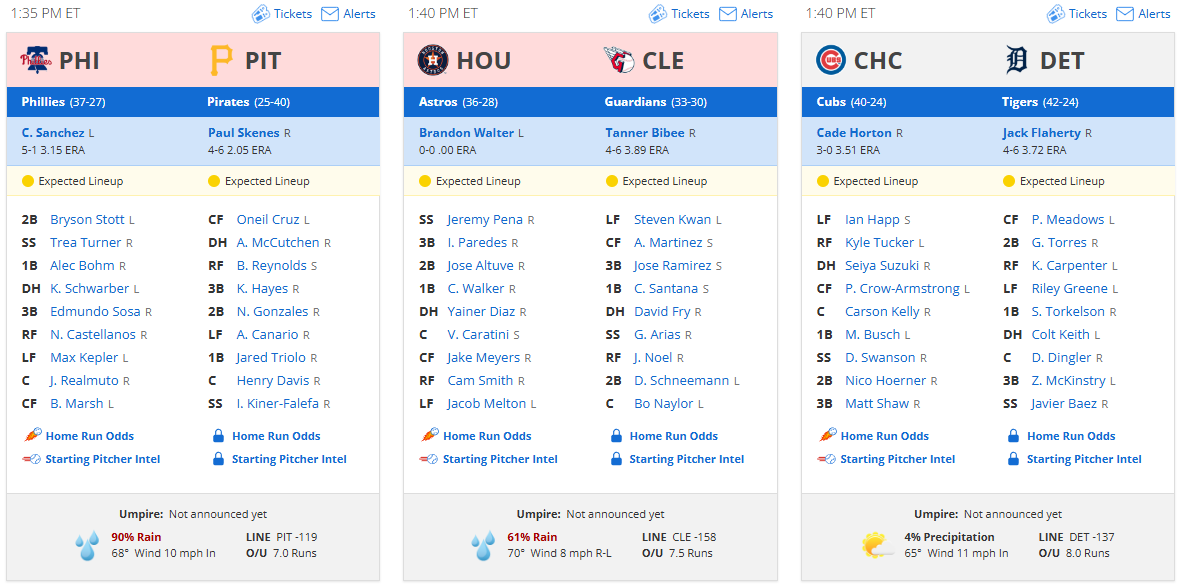Click rain drops weather icon for PHI-PIT
Image resolution: width=1185 pixels, height=588 pixels.
pos(88,545)
